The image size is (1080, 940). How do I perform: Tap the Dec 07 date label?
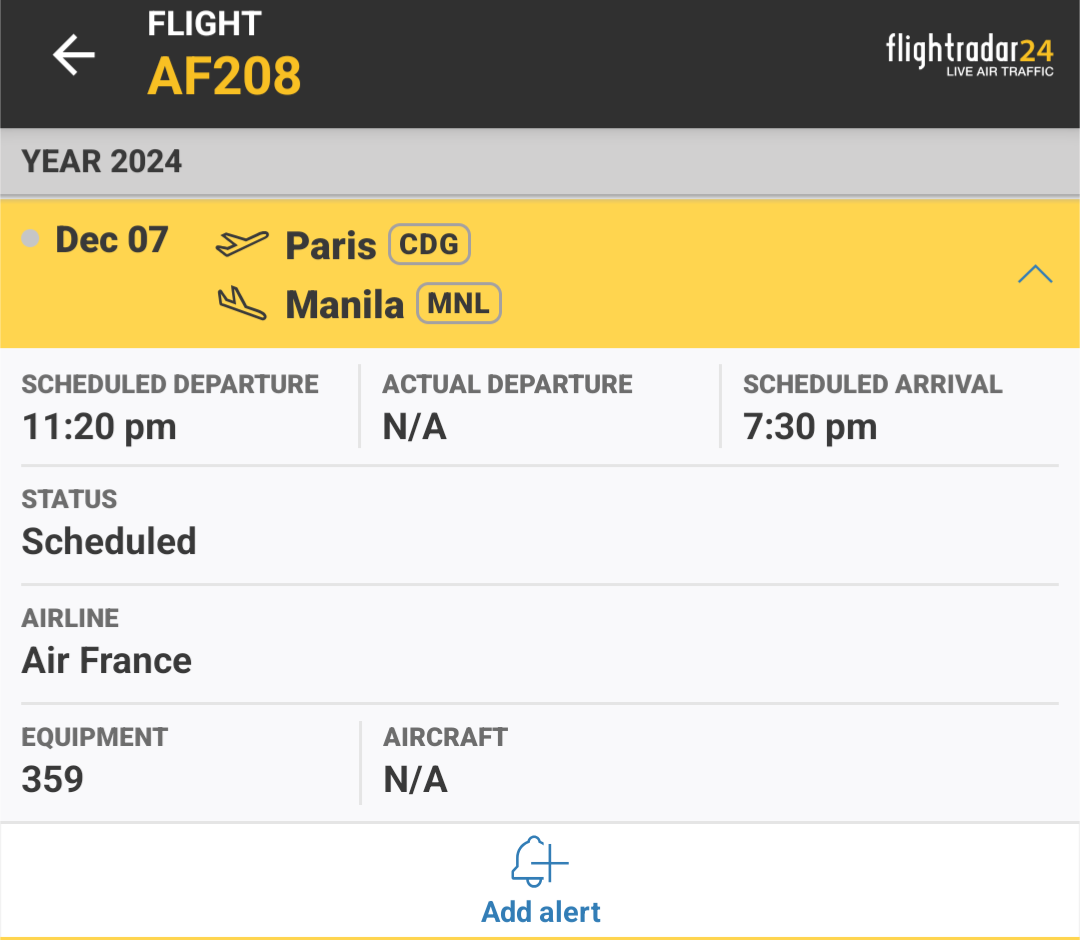coord(112,240)
